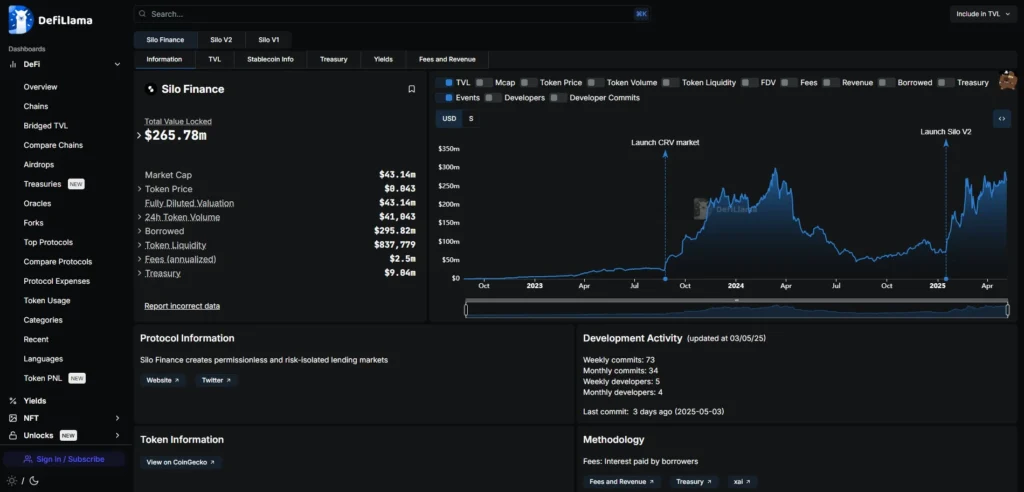Expand the 24h Token Volume row
Image resolution: width=1024 pixels, height=492 pixels.
tap(140, 217)
